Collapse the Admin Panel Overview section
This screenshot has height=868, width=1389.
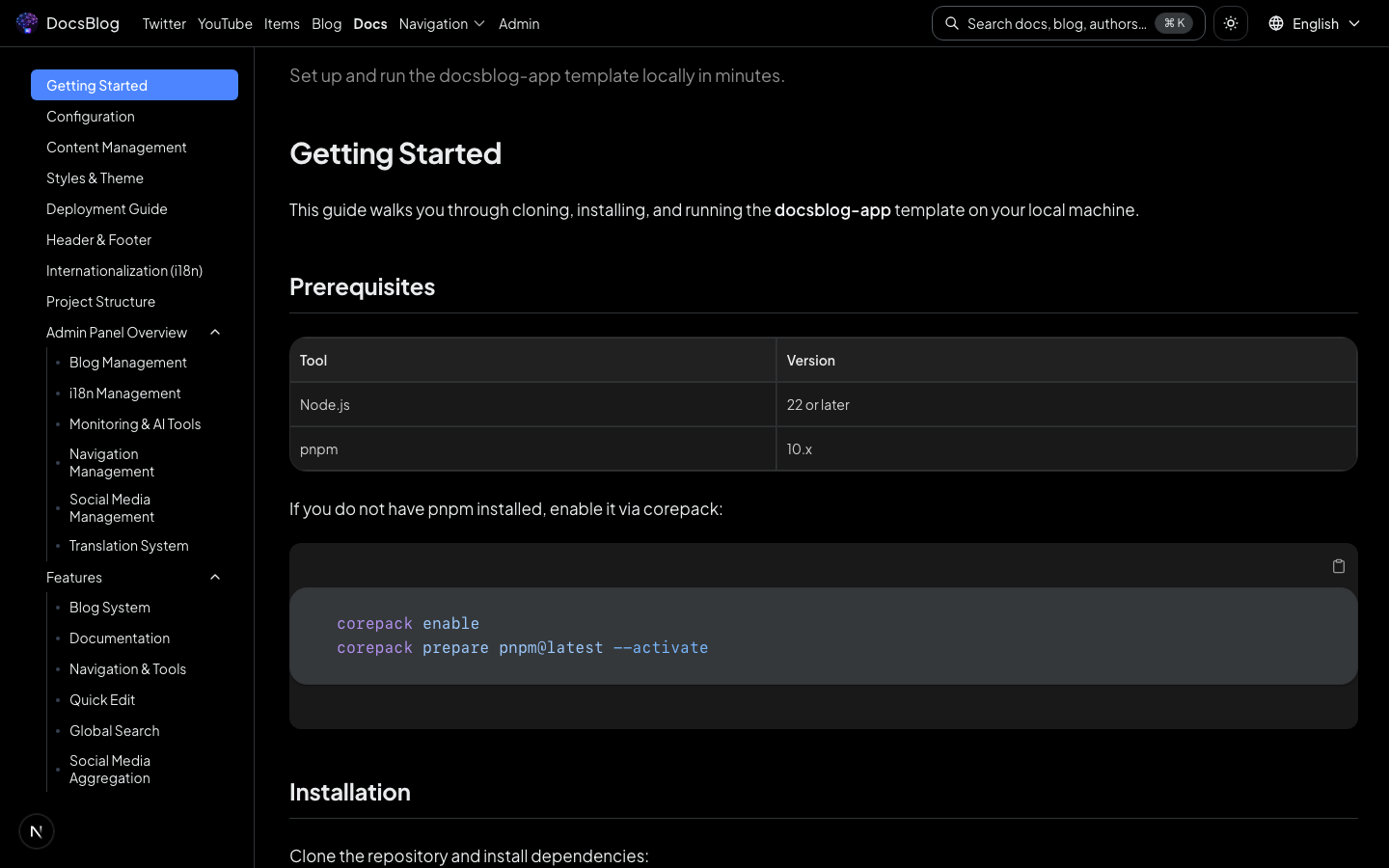coord(215,333)
